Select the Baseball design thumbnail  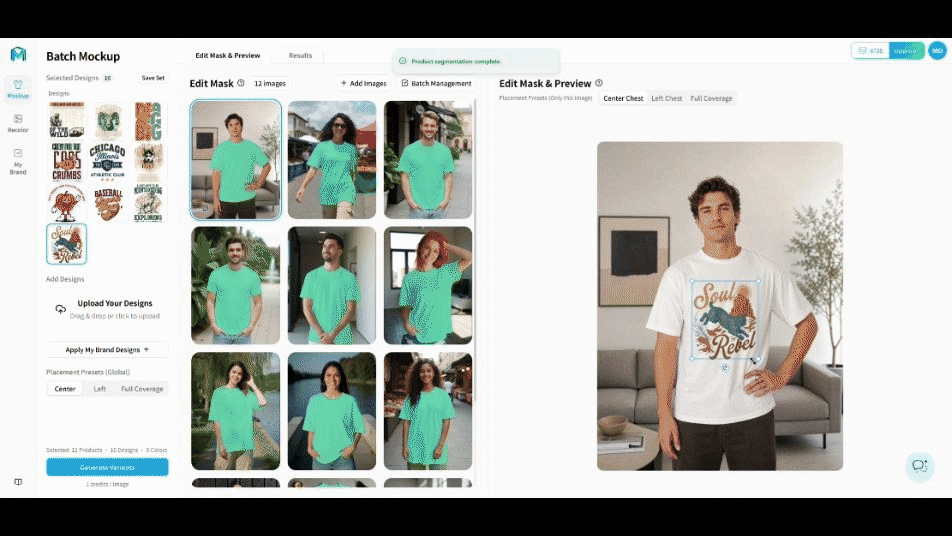click(108, 203)
